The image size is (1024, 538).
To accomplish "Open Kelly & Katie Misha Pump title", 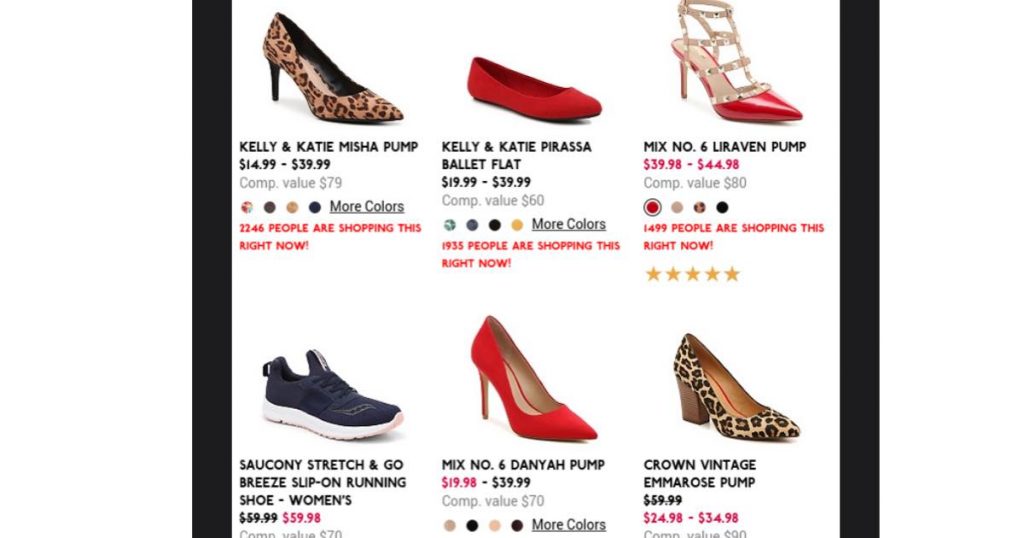I will pos(328,147).
